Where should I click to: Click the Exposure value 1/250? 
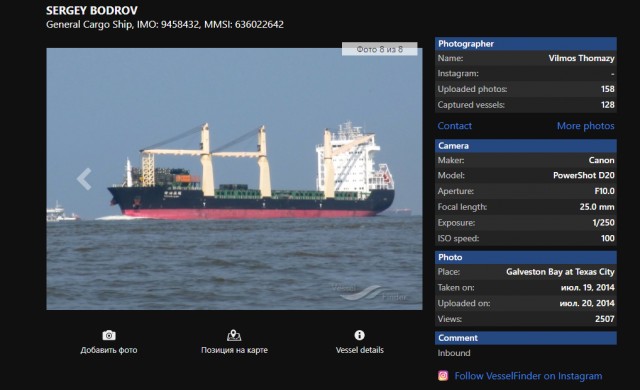pos(603,223)
